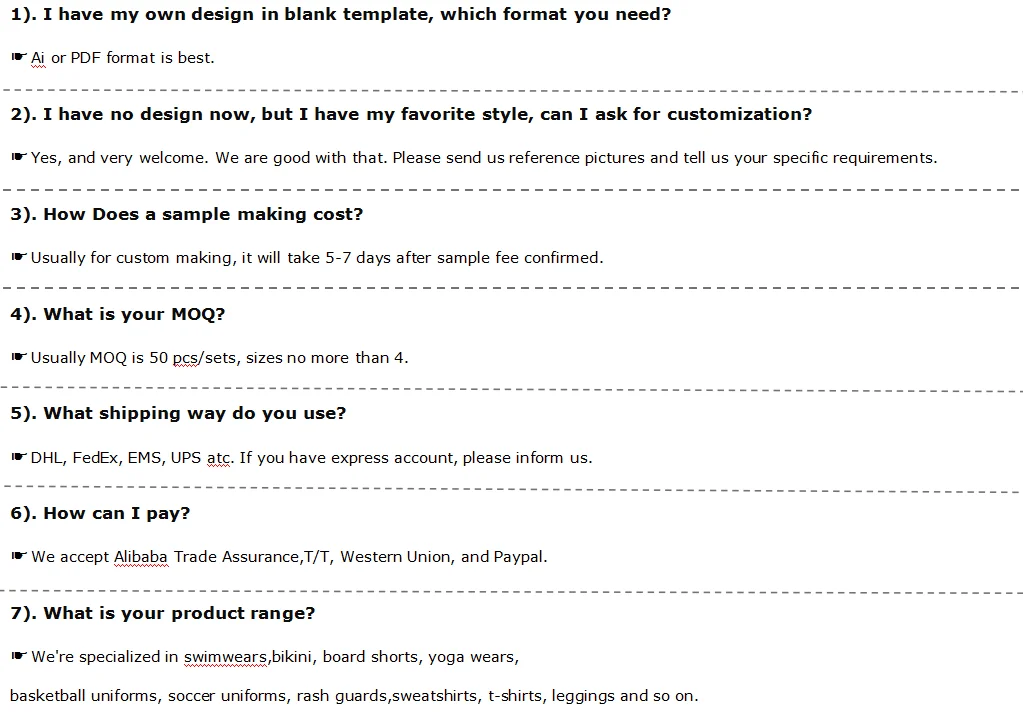Select the "What is your MOQ?" heading
Viewport: 1023px width, 713px height.
(x=118, y=314)
